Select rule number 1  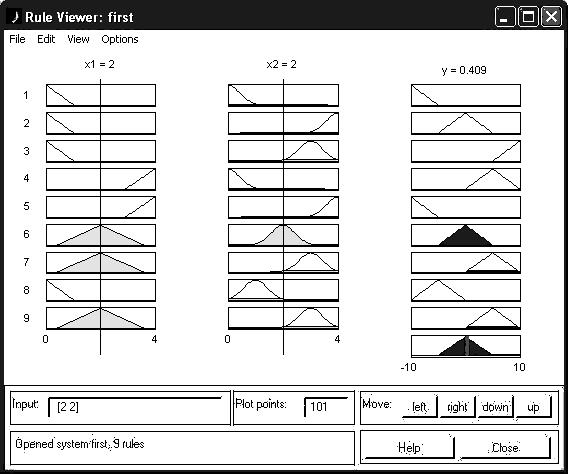point(26,95)
